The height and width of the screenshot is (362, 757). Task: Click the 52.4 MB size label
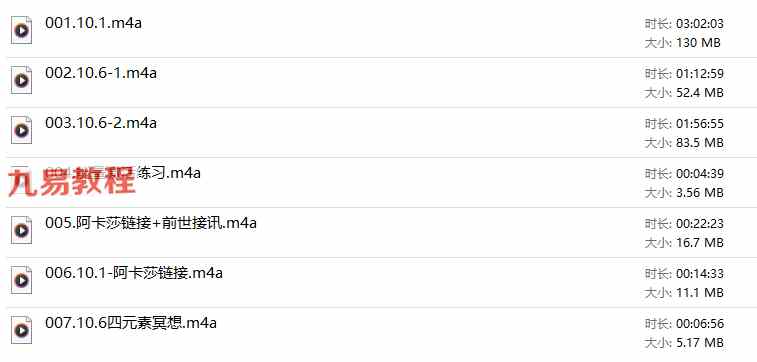(x=700, y=93)
